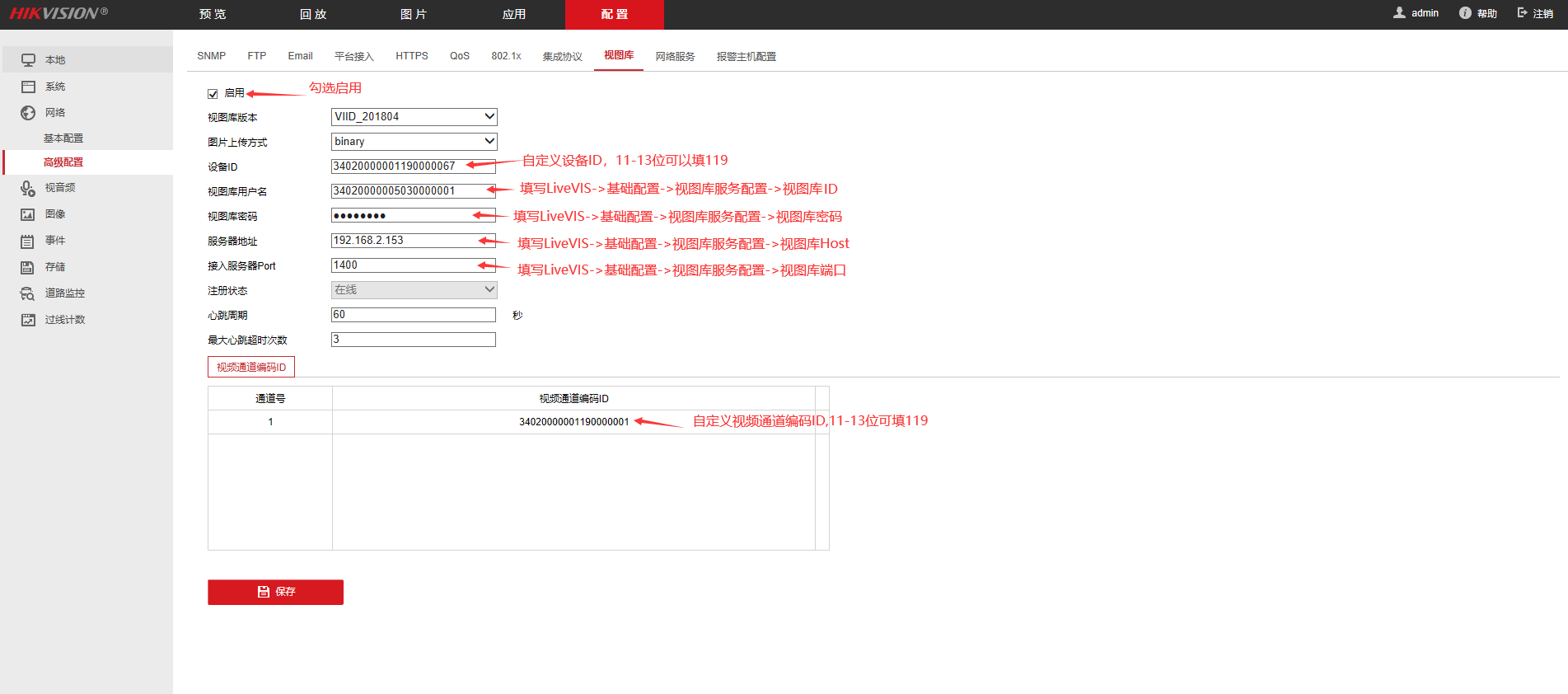
Task: Click the 最大心跳超时次数 field
Action: click(x=414, y=339)
